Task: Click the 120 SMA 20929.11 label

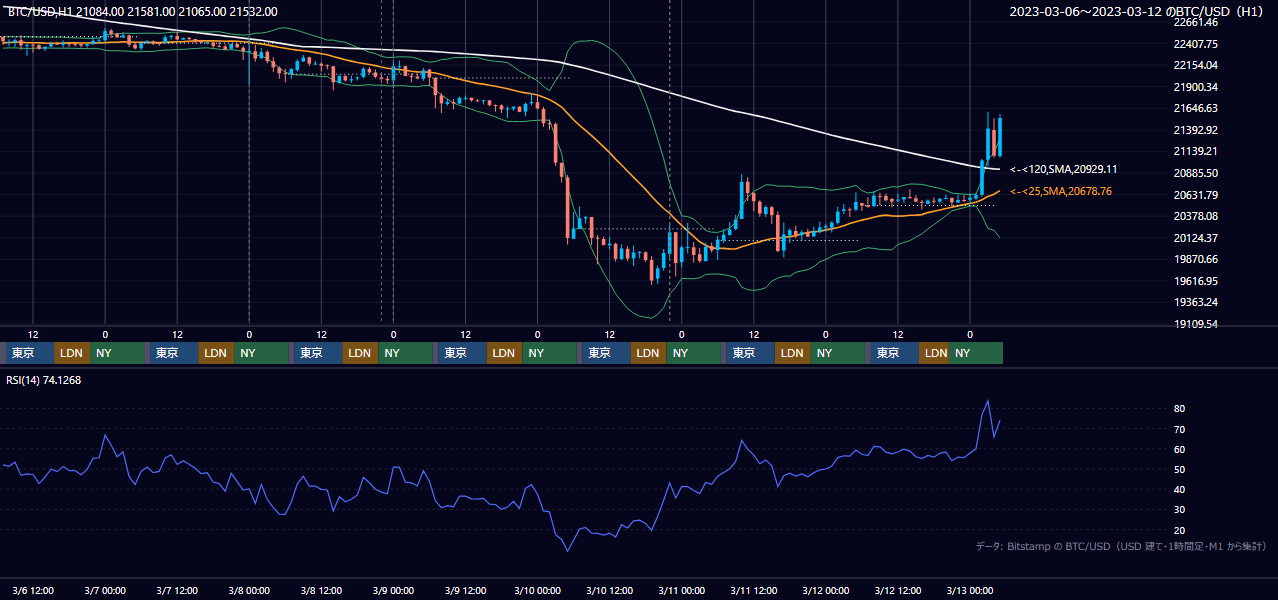Action: click(x=1064, y=170)
